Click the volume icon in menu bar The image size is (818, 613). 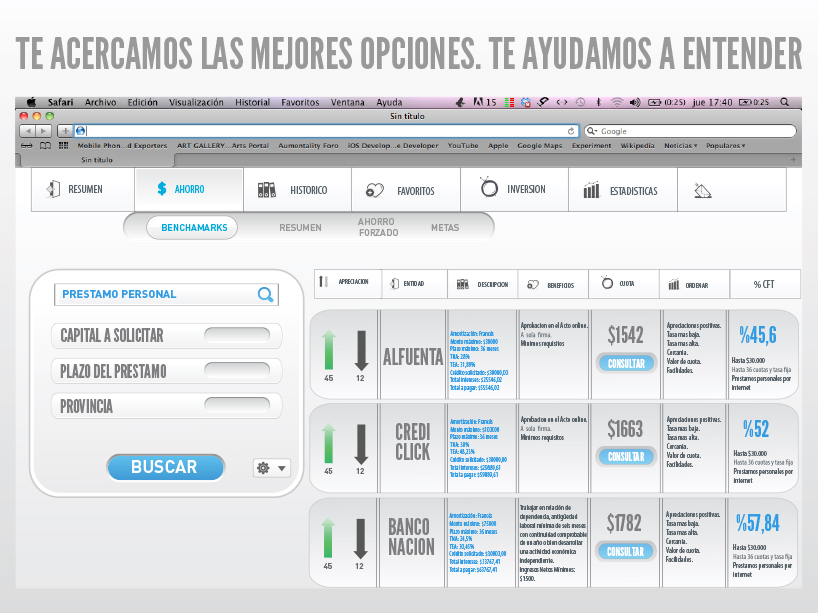pos(635,102)
